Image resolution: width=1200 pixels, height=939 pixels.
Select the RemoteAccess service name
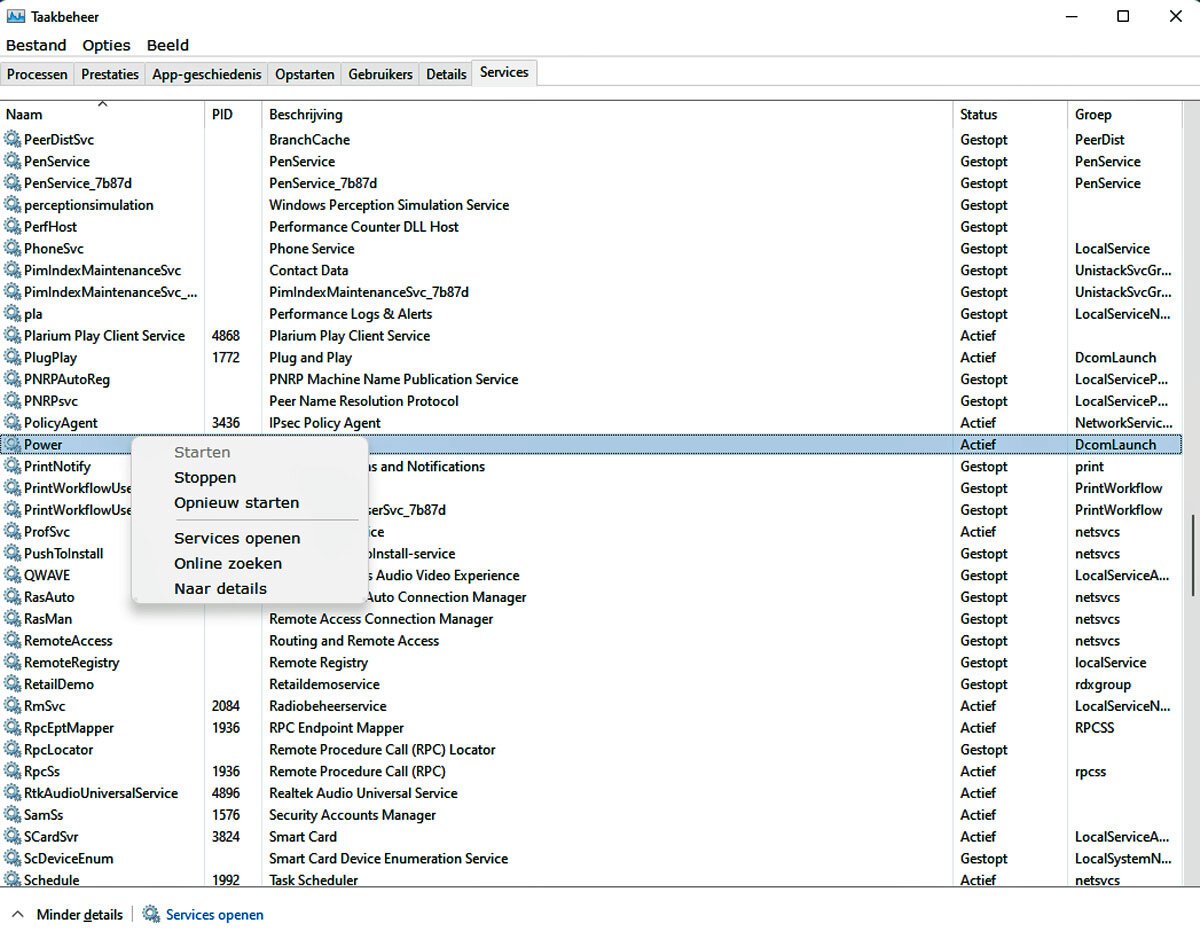click(68, 641)
